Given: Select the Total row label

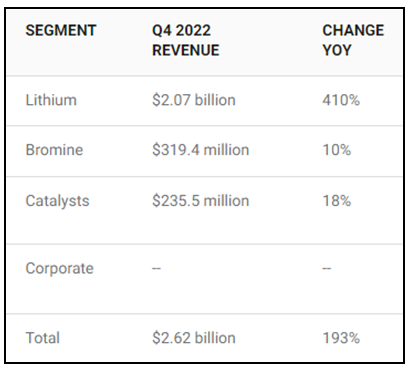Looking at the screenshot, I should (x=43, y=338).
